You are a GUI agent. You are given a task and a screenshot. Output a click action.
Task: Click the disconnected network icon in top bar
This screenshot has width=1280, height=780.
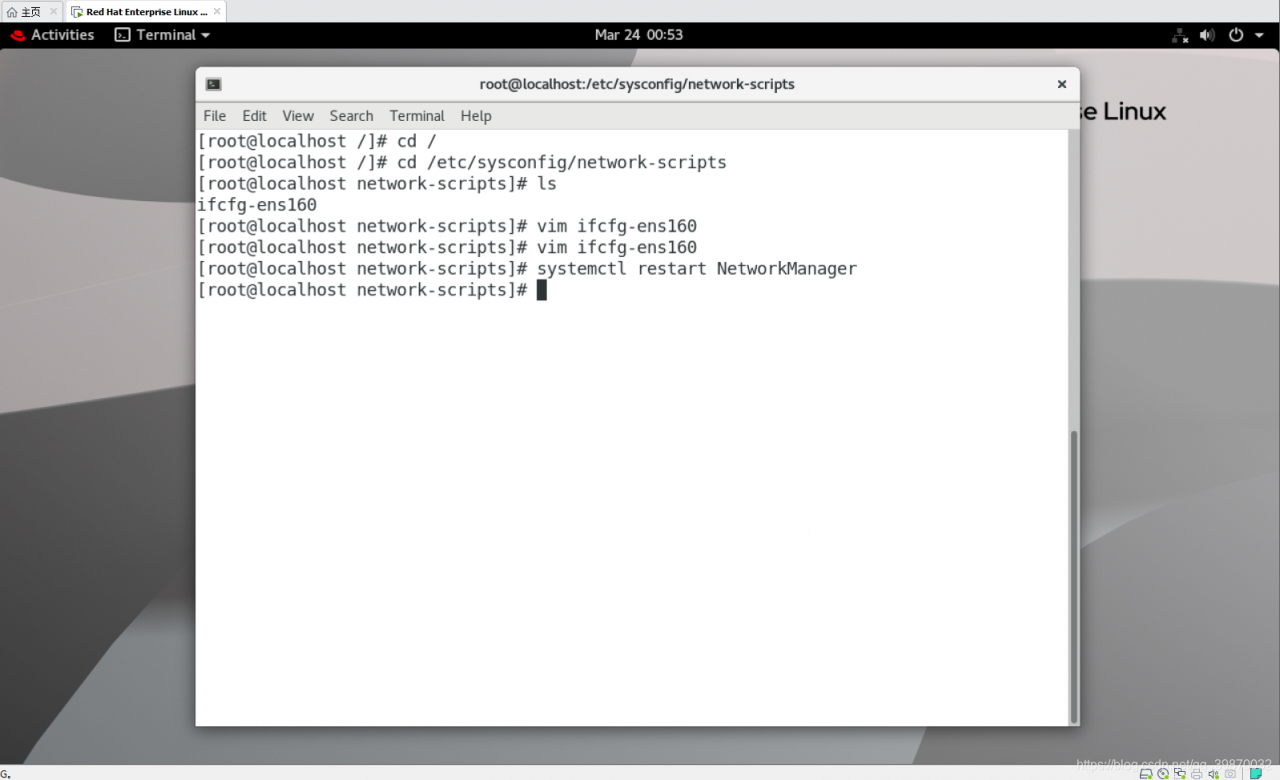pyautogui.click(x=1180, y=35)
